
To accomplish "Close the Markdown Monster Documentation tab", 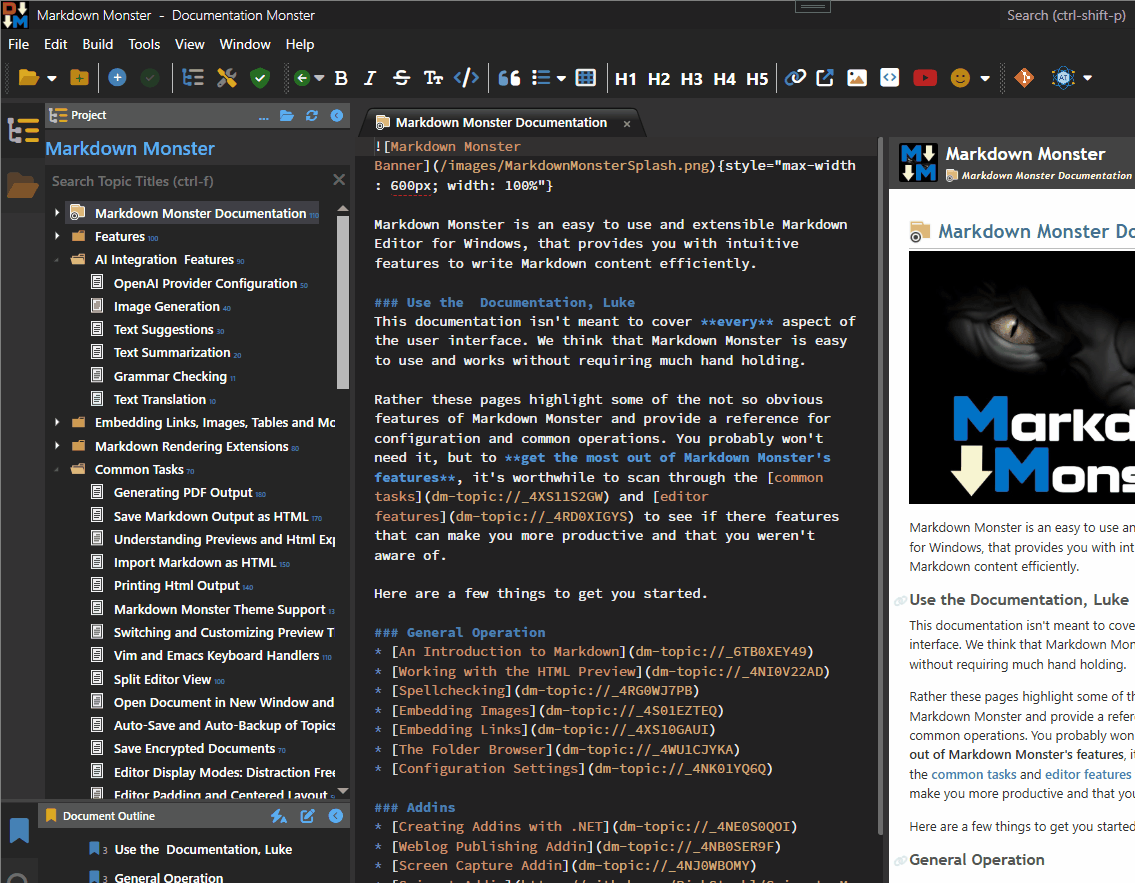I will pyautogui.click(x=627, y=124).
